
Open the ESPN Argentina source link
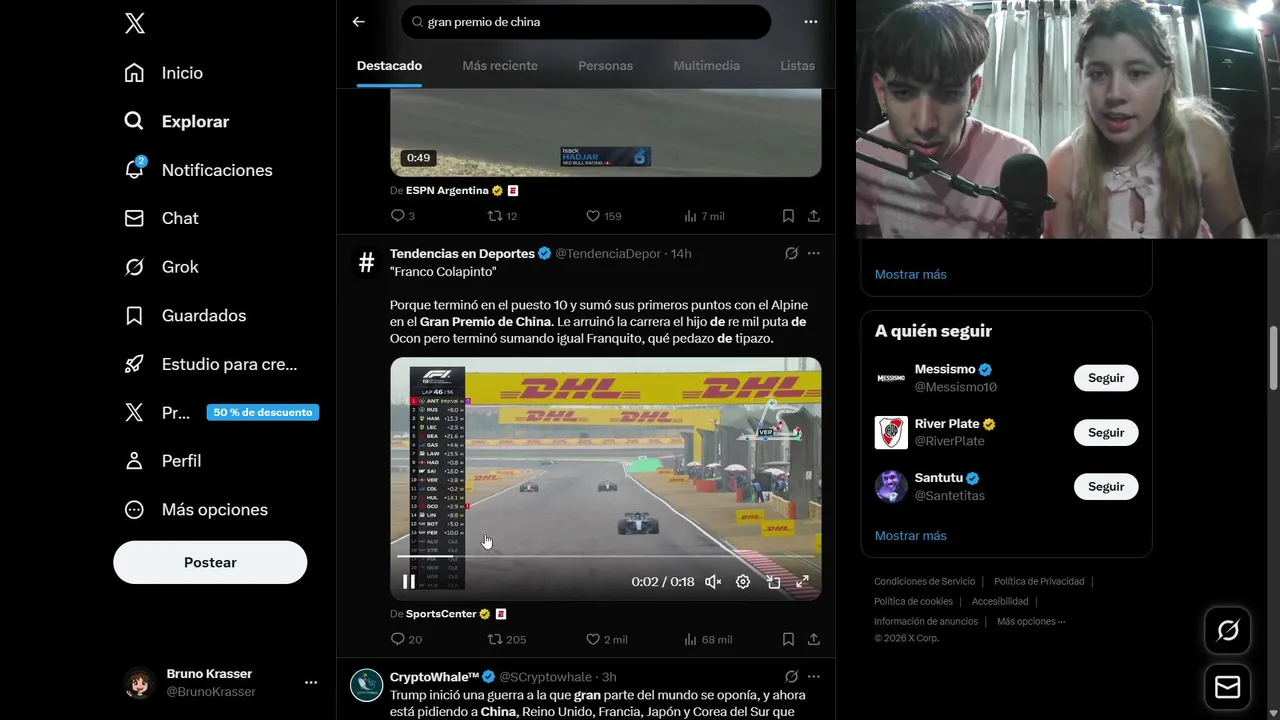447,190
